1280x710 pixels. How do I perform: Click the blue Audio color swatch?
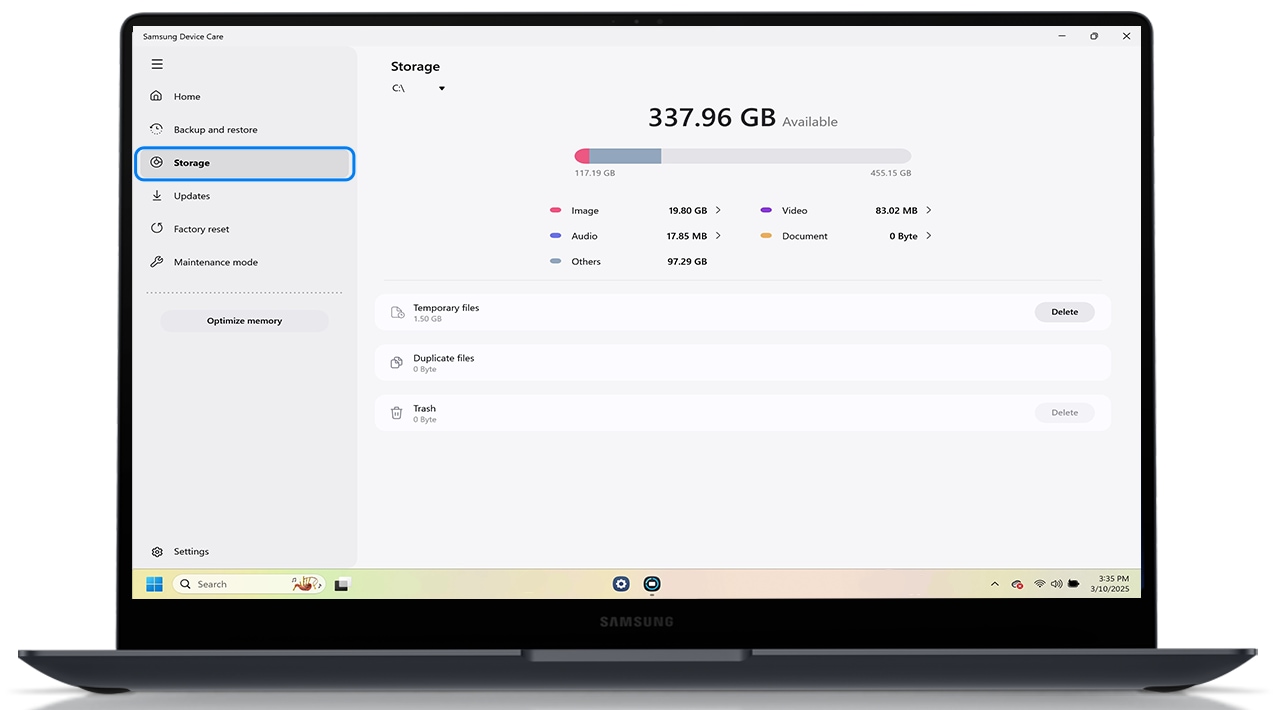click(555, 236)
